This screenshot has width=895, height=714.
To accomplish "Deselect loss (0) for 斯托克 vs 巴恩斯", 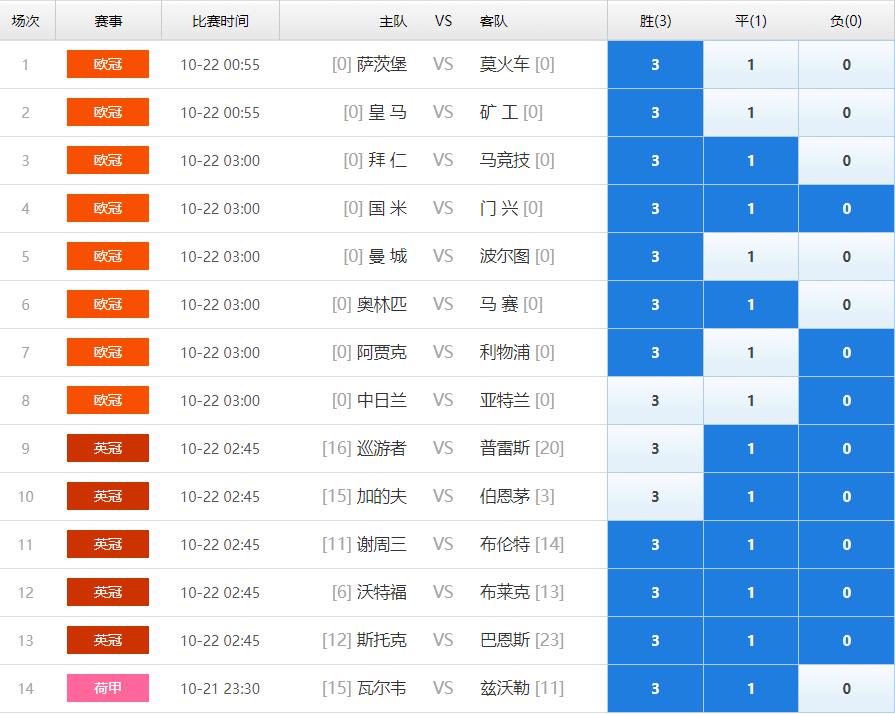I will click(x=846, y=640).
